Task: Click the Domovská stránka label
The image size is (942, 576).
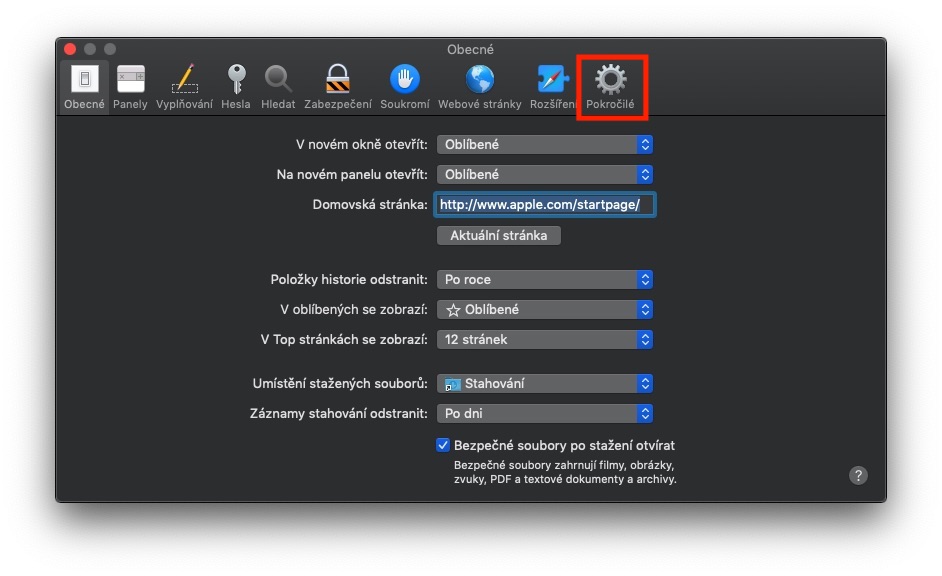Action: click(370, 205)
